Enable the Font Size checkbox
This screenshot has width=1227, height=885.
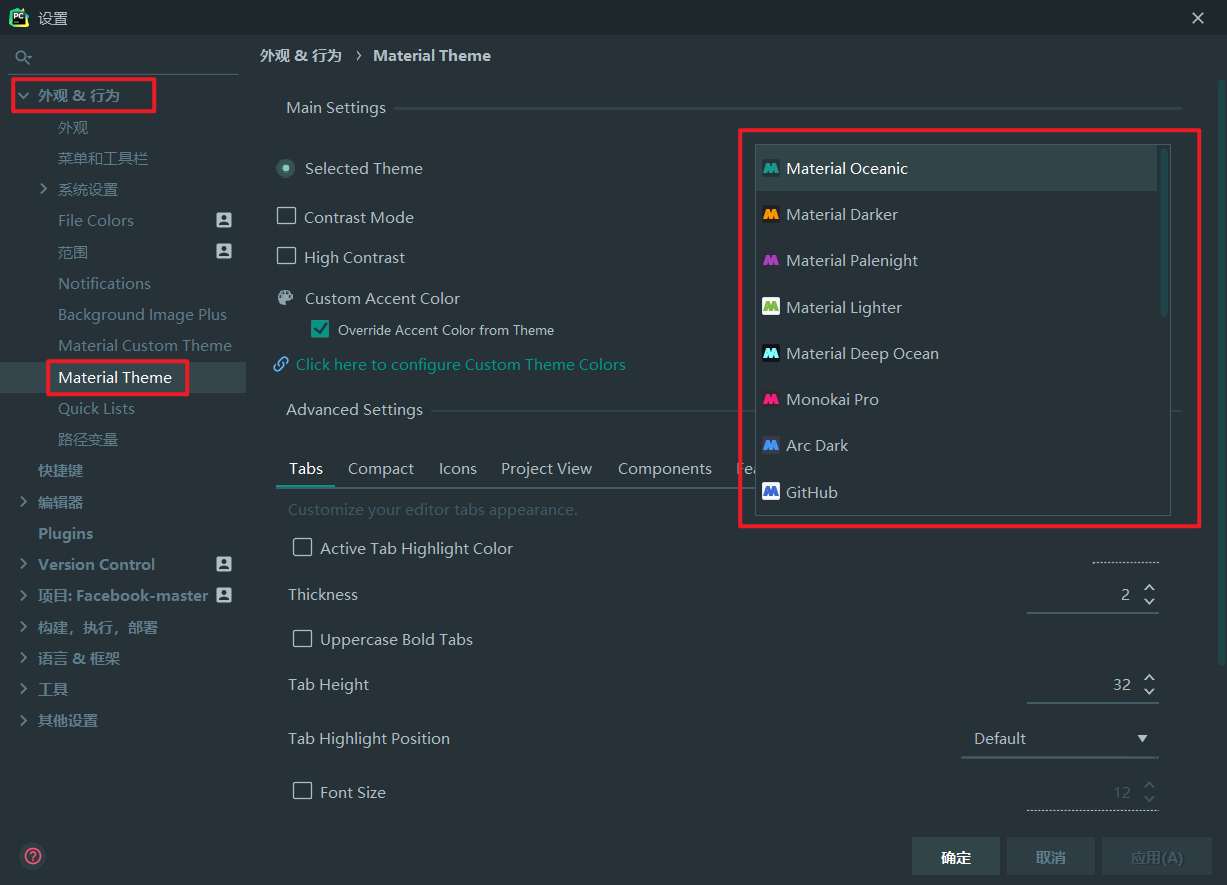[302, 791]
